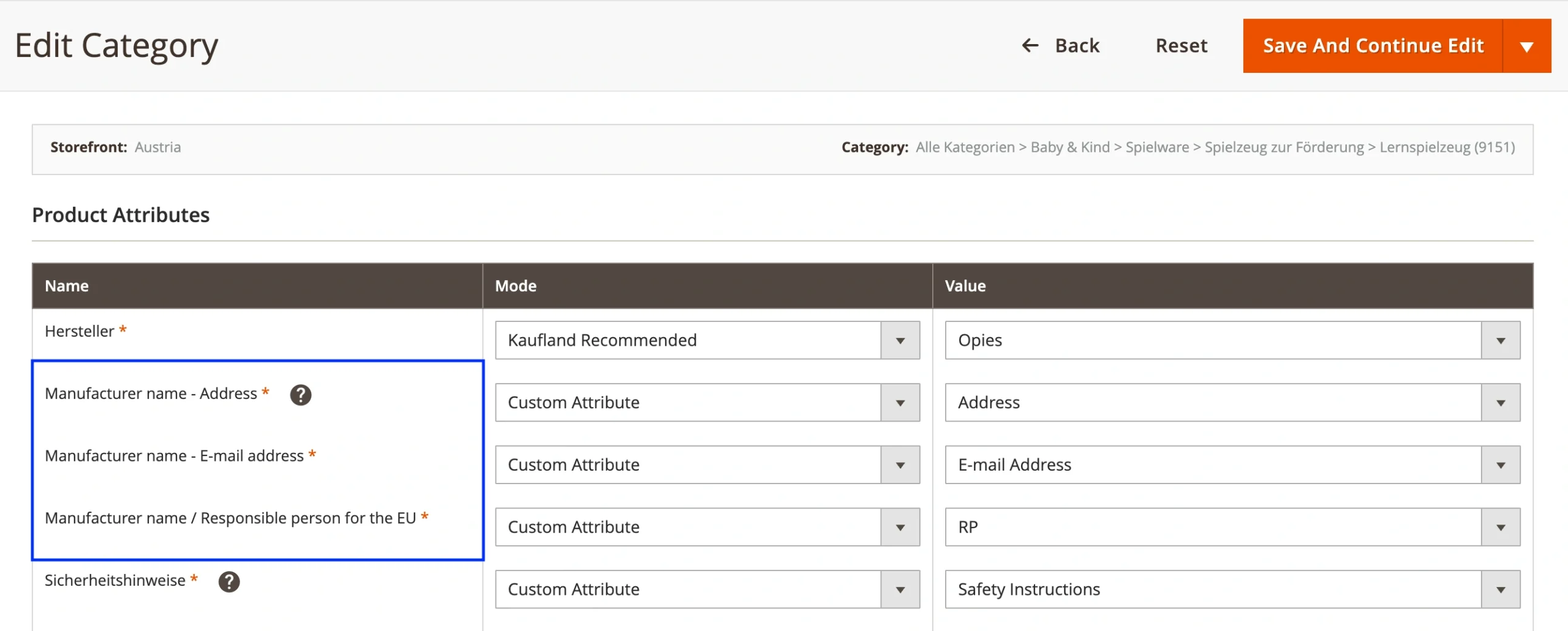1568x631 pixels.
Task: Click the Category breadcrumb path text
Action: coord(1215,147)
